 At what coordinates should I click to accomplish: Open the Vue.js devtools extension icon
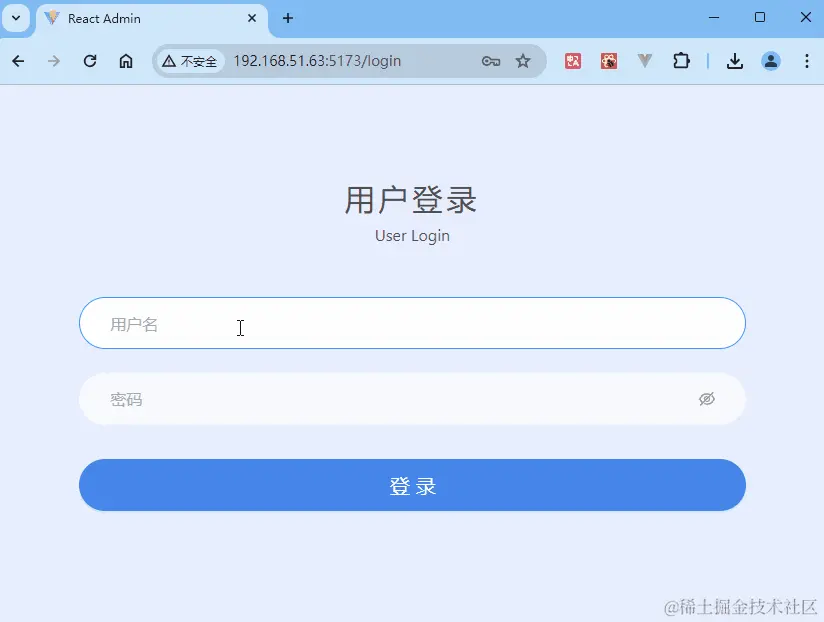[646, 60]
